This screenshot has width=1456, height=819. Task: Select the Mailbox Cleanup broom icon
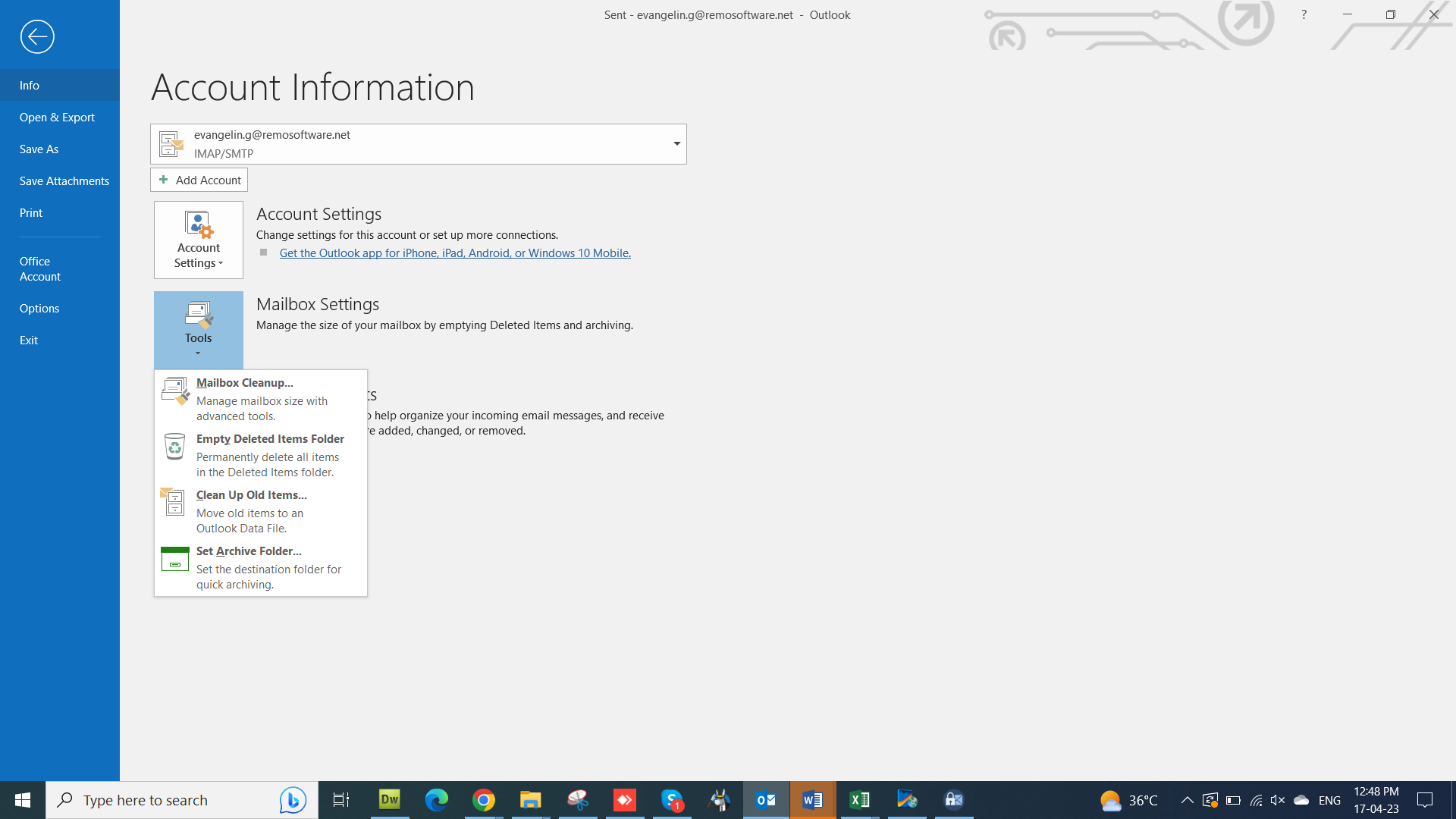coord(174,391)
